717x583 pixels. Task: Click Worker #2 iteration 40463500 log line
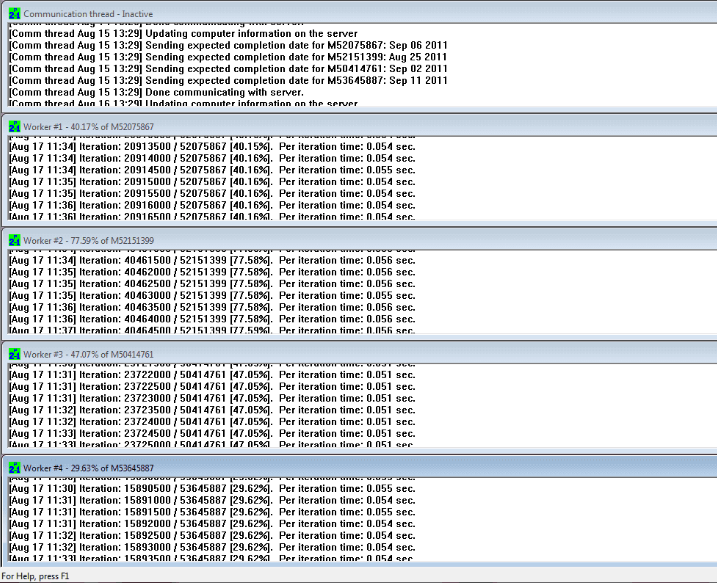[x=212, y=307]
